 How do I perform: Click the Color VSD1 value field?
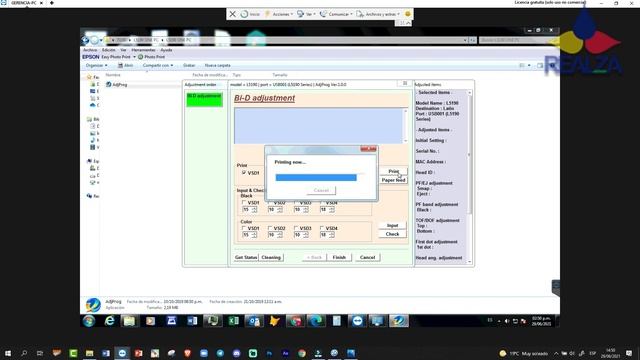[247, 235]
